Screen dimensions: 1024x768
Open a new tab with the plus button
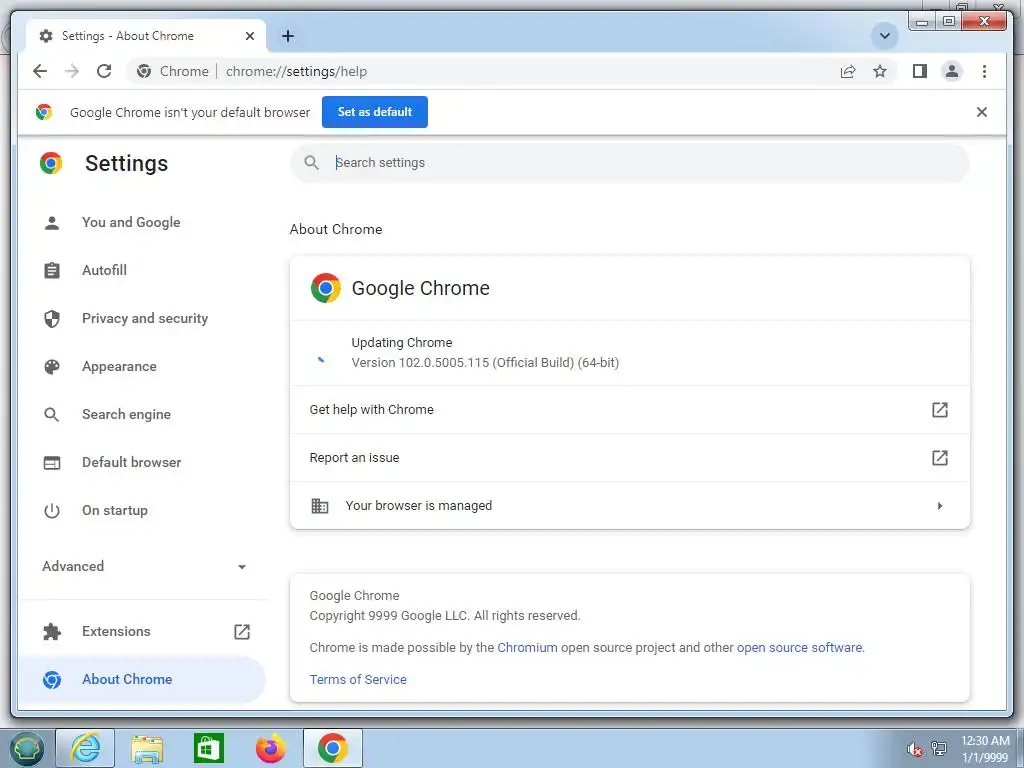point(288,36)
